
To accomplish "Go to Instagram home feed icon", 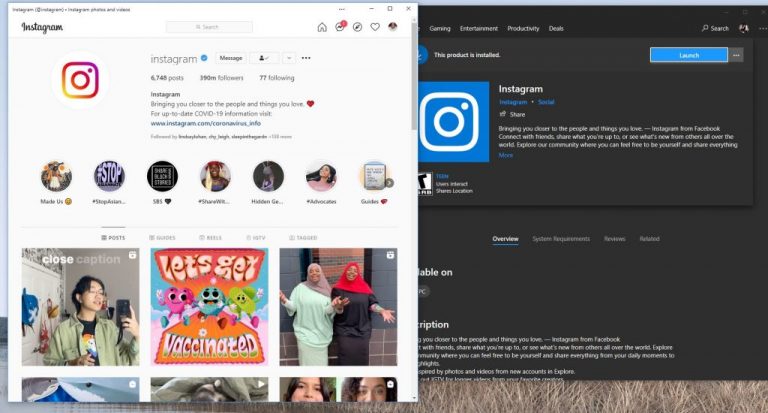I will coord(322,27).
